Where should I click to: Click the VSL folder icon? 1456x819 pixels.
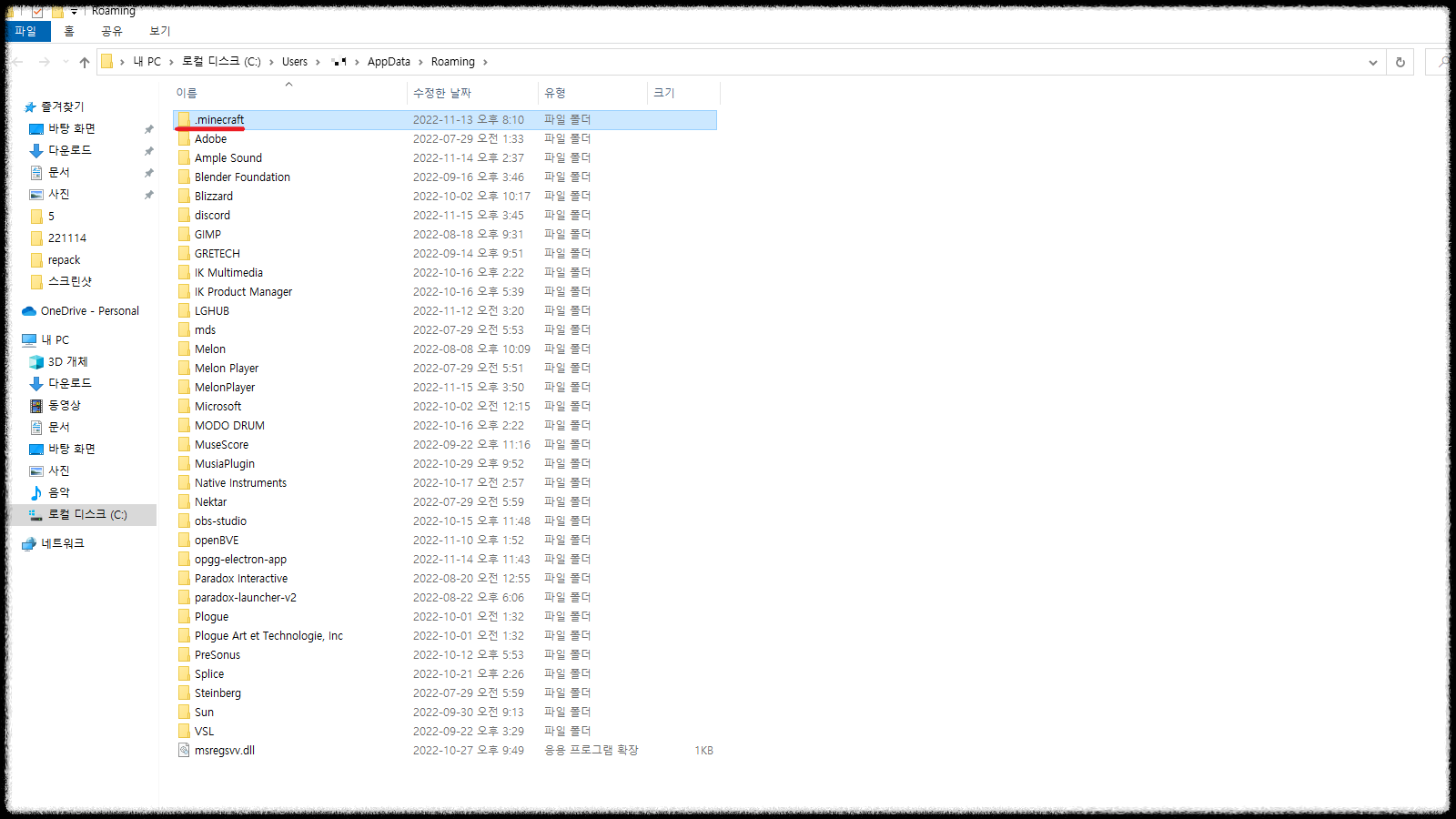pyautogui.click(x=184, y=731)
